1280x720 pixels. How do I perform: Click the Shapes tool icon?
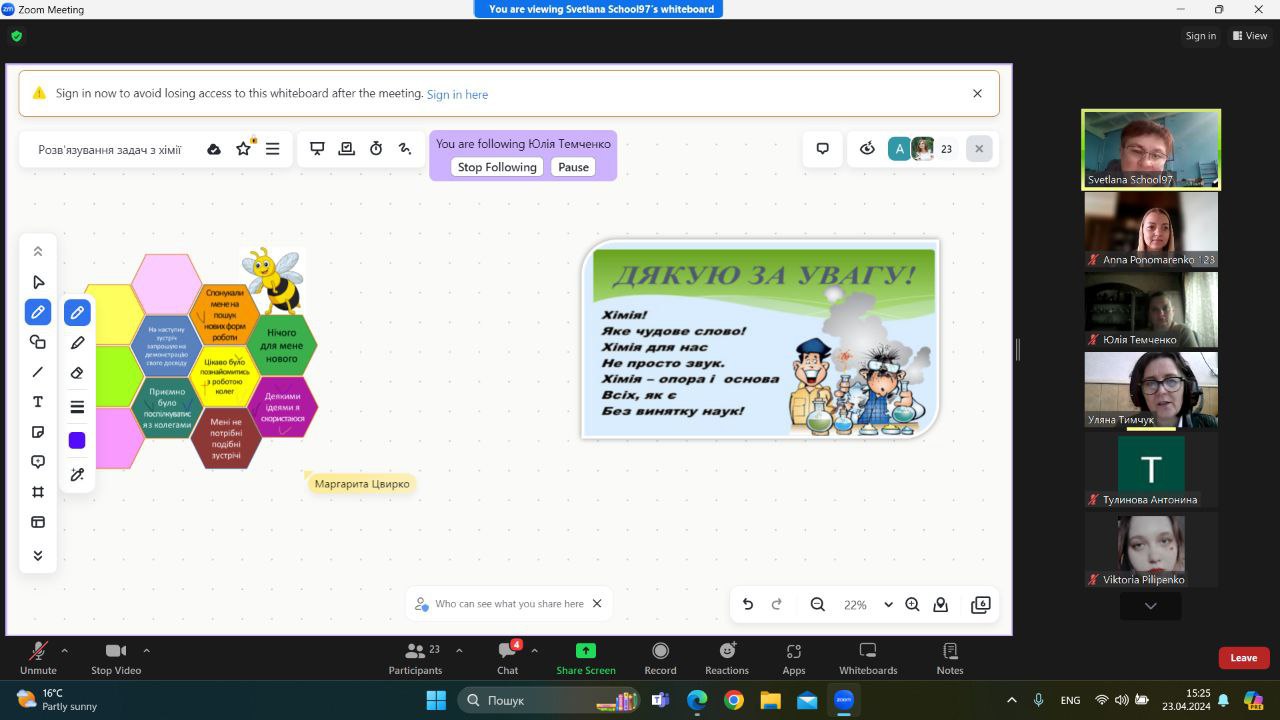coord(38,342)
